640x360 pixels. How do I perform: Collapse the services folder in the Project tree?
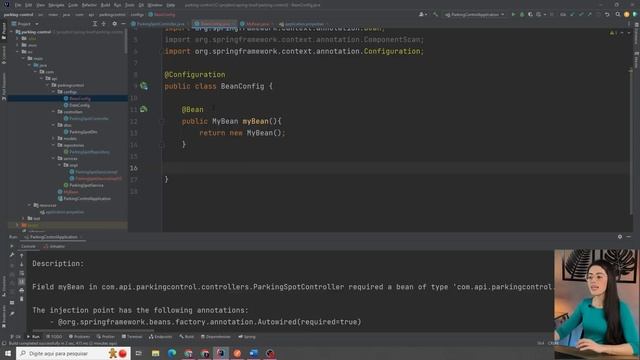pyautogui.click(x=53, y=158)
